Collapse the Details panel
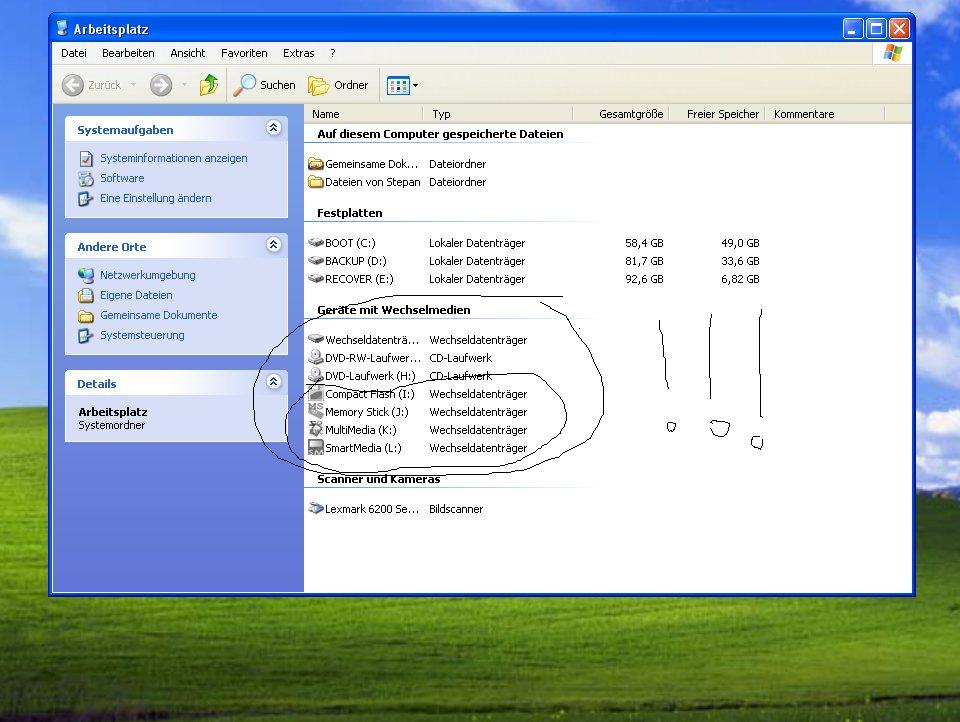The height and width of the screenshot is (722, 960). 273,383
